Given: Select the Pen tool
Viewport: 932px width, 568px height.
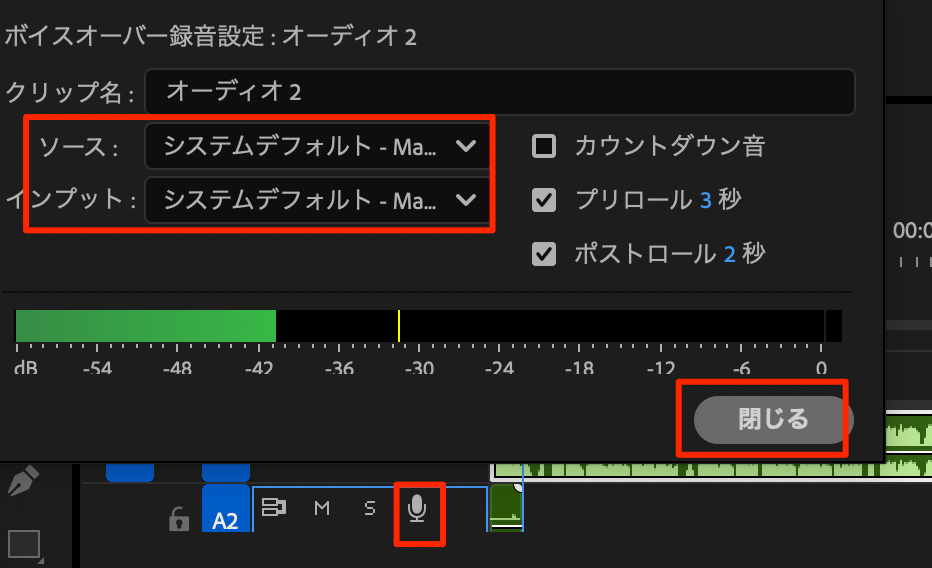Looking at the screenshot, I should 22,483.
